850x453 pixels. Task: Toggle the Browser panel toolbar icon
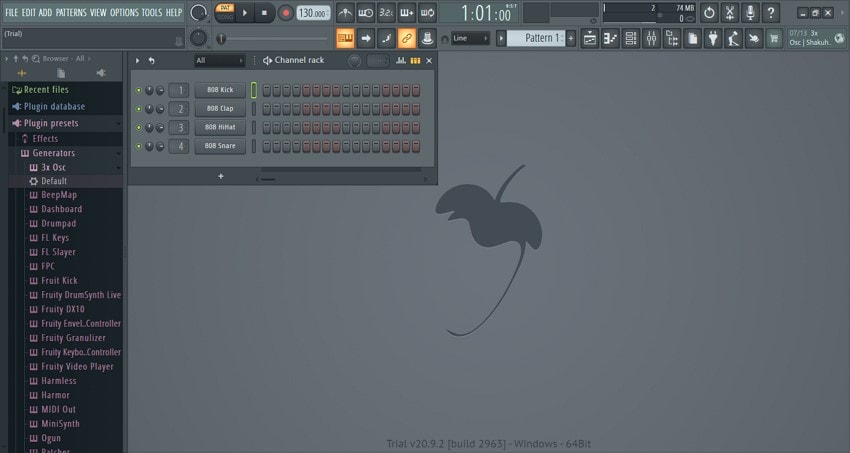[672, 38]
